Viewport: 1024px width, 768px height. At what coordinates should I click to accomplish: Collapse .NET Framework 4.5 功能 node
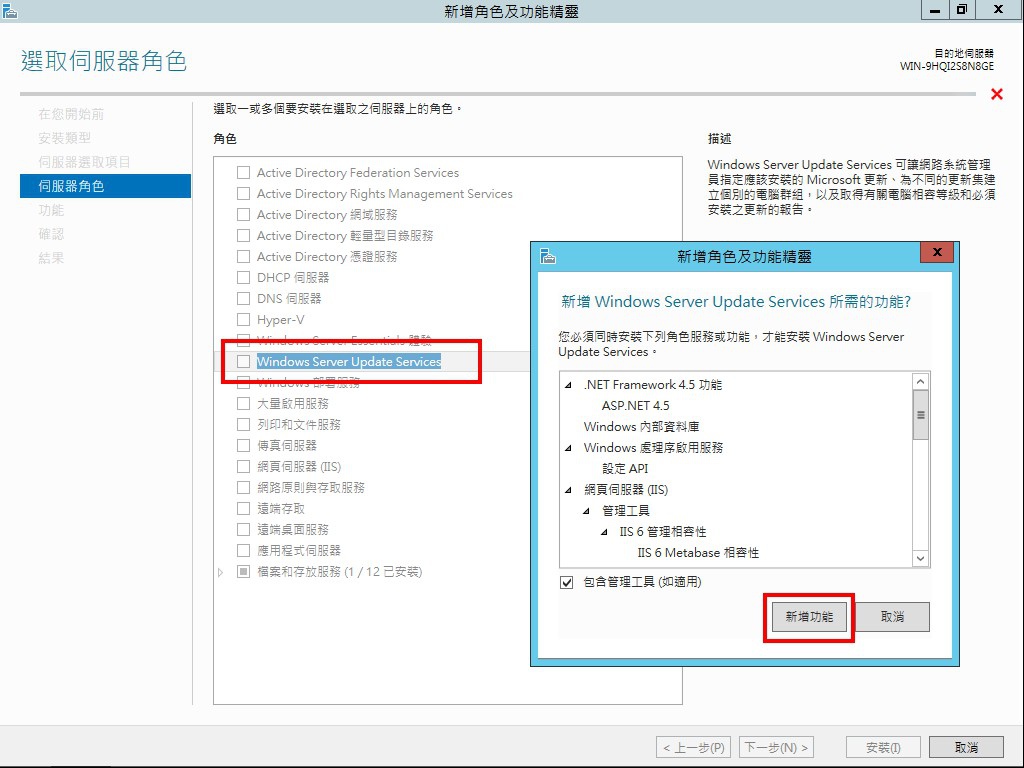568,385
